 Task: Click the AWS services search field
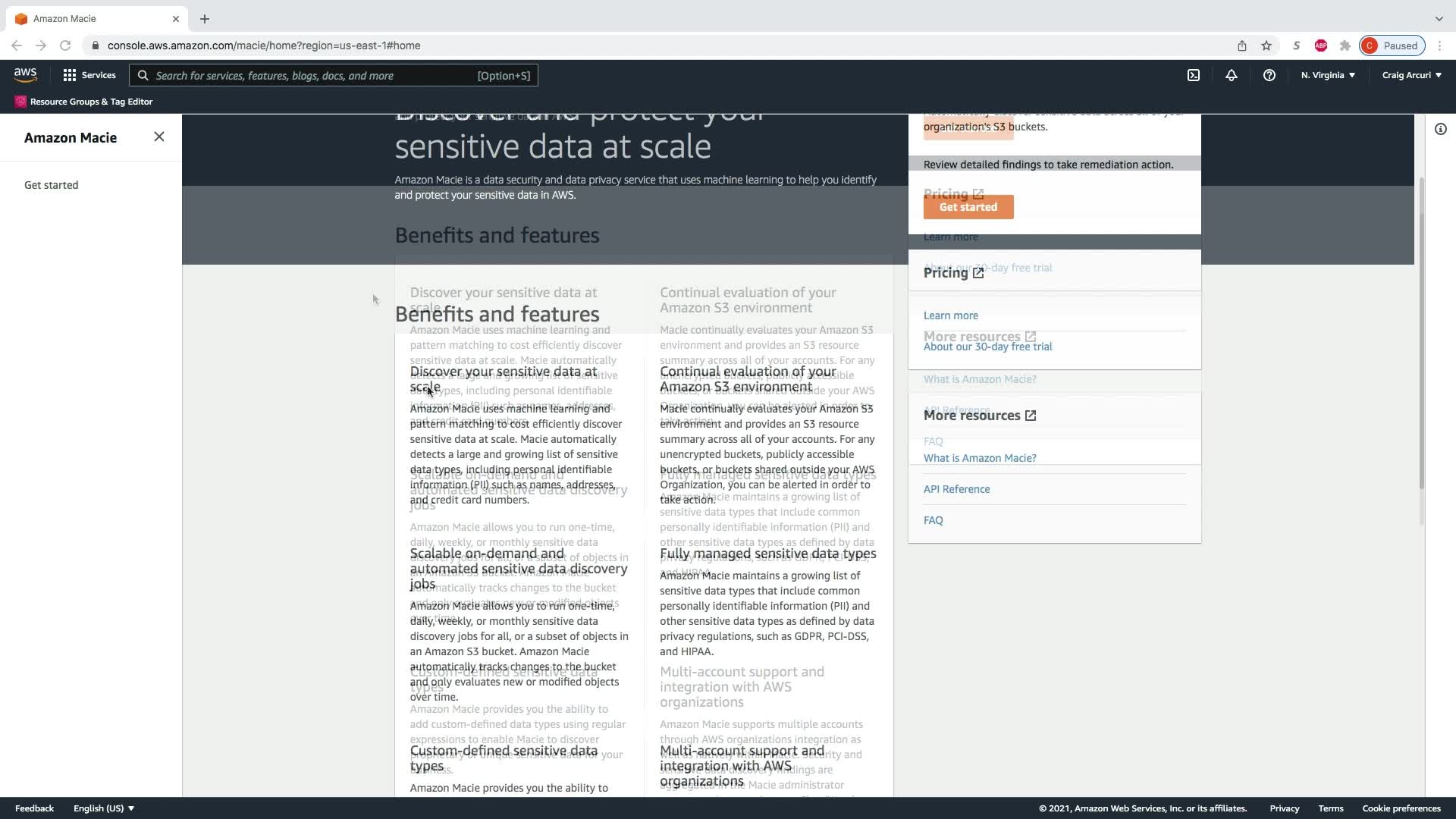(334, 75)
